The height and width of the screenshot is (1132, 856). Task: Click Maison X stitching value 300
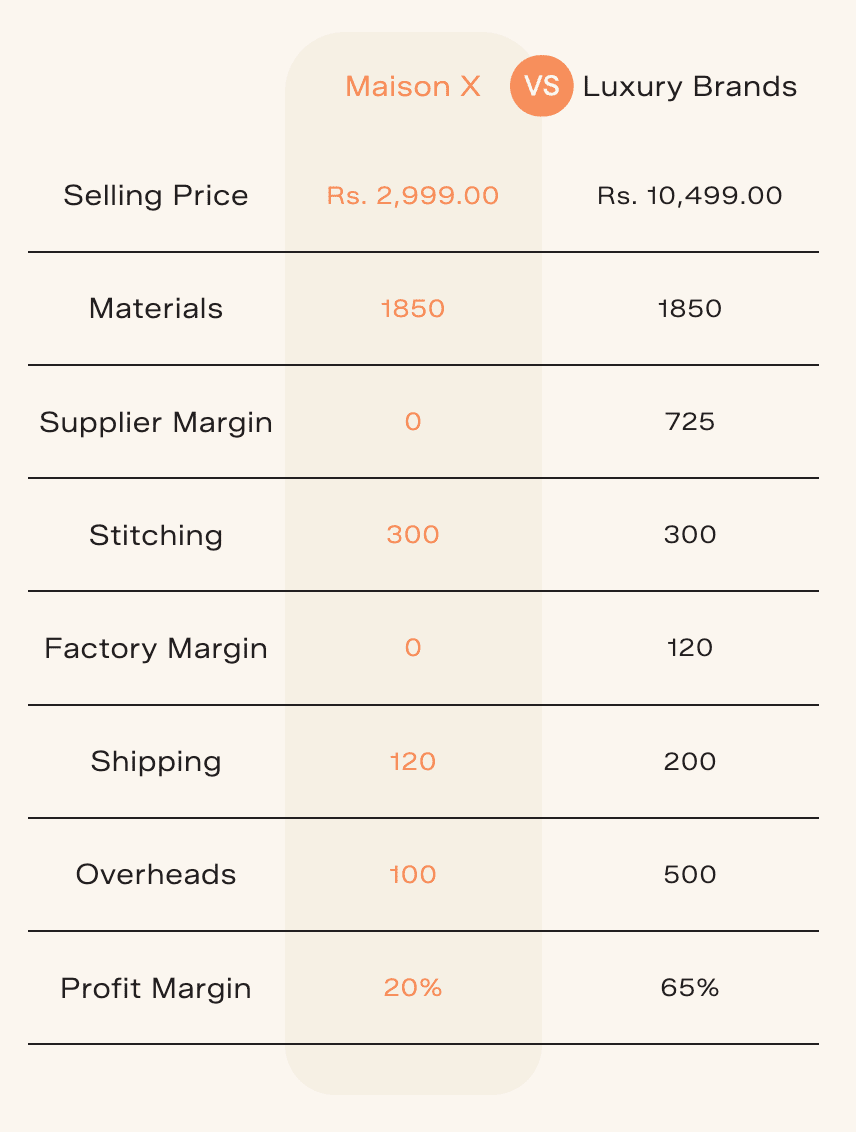point(413,535)
